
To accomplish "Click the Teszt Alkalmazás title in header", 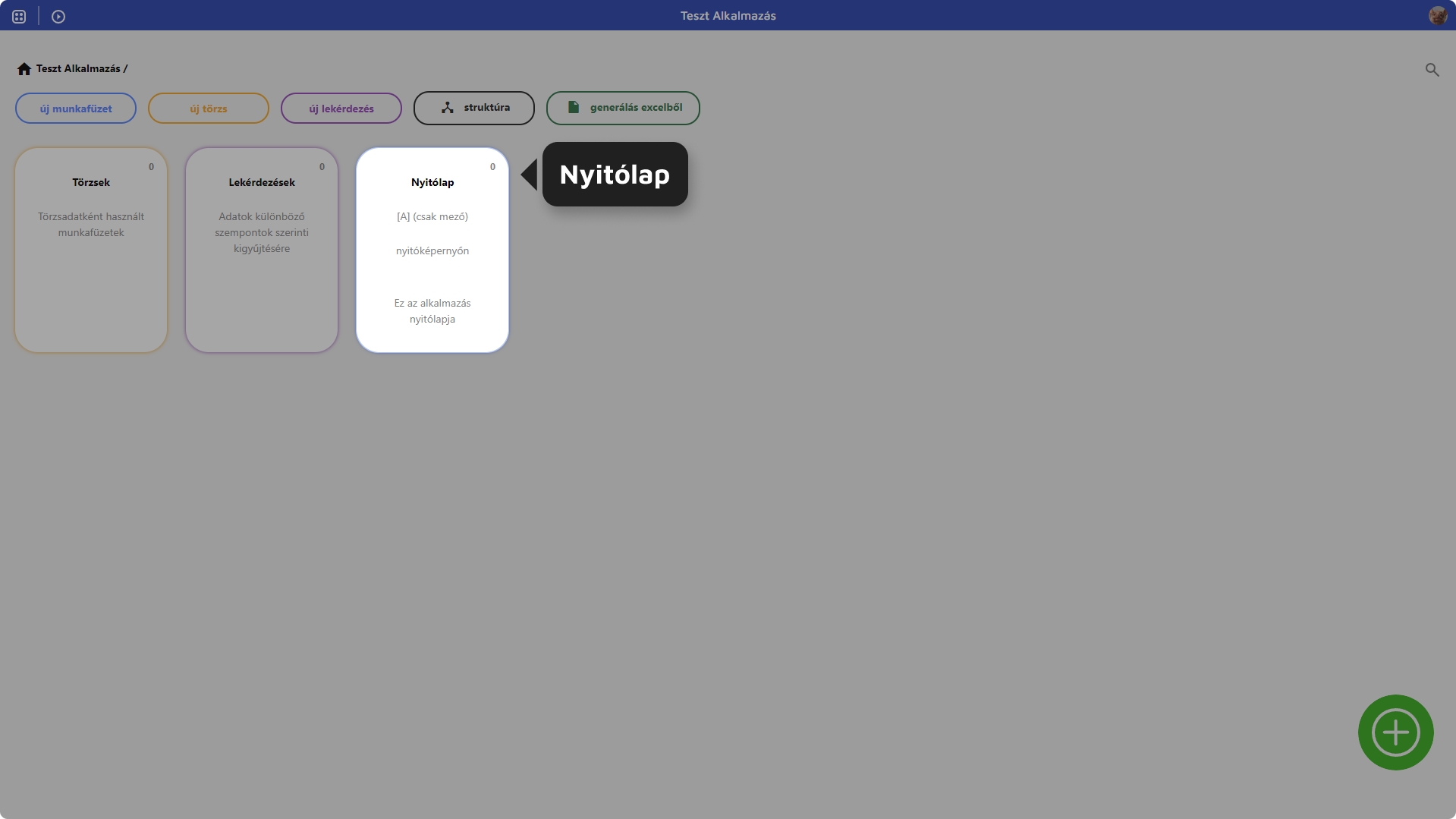I will tap(728, 15).
